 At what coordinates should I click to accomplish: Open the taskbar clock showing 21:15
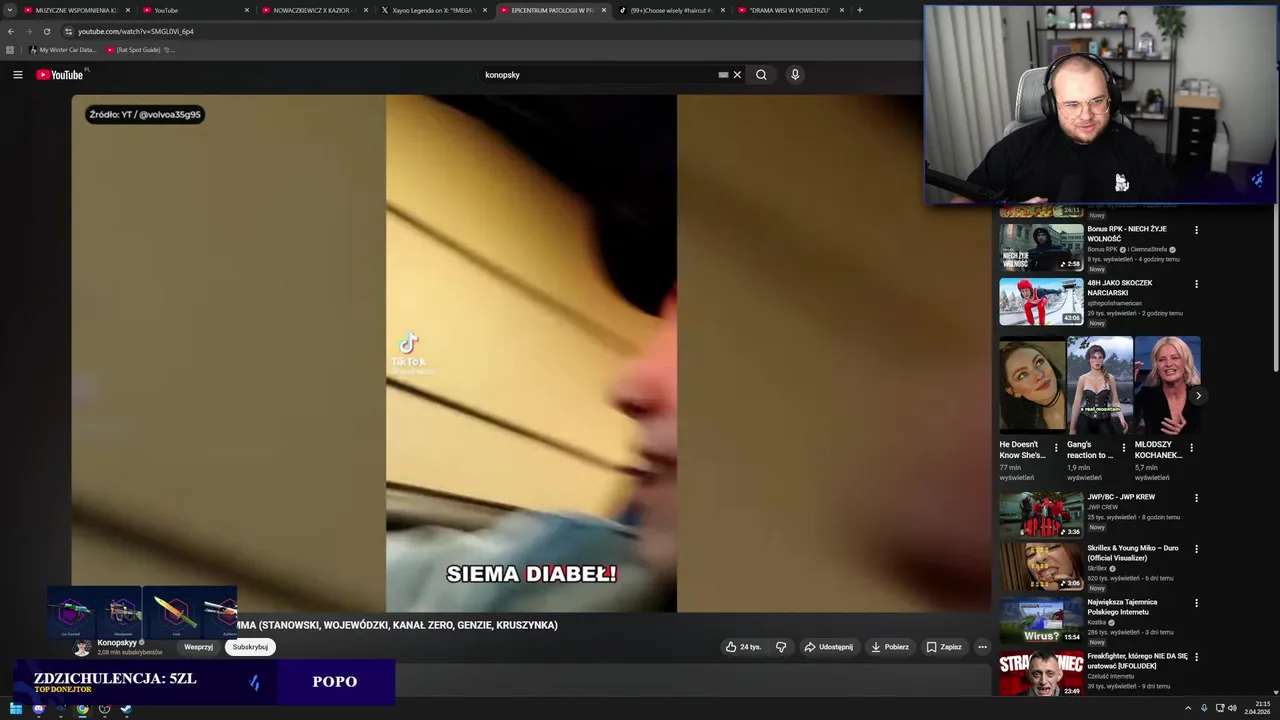pos(1258,708)
